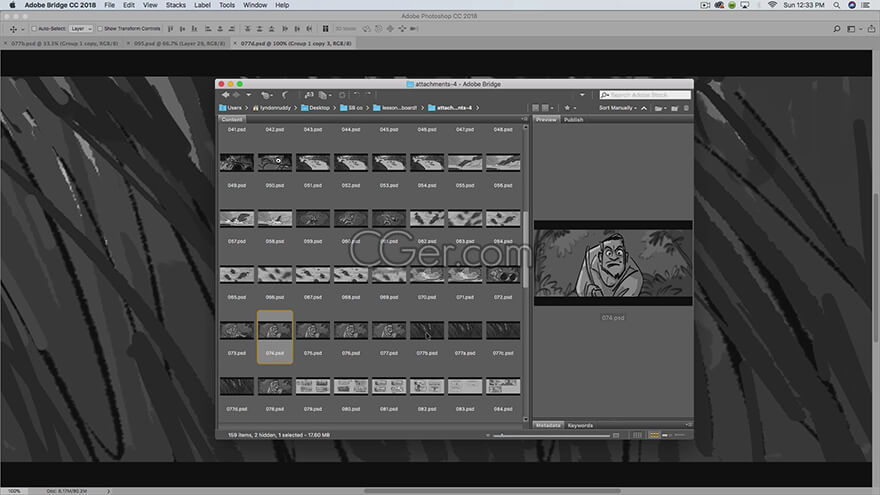The image size is (880, 495).
Task: Open thumbnail quality options dropdown
Action: pos(547,108)
